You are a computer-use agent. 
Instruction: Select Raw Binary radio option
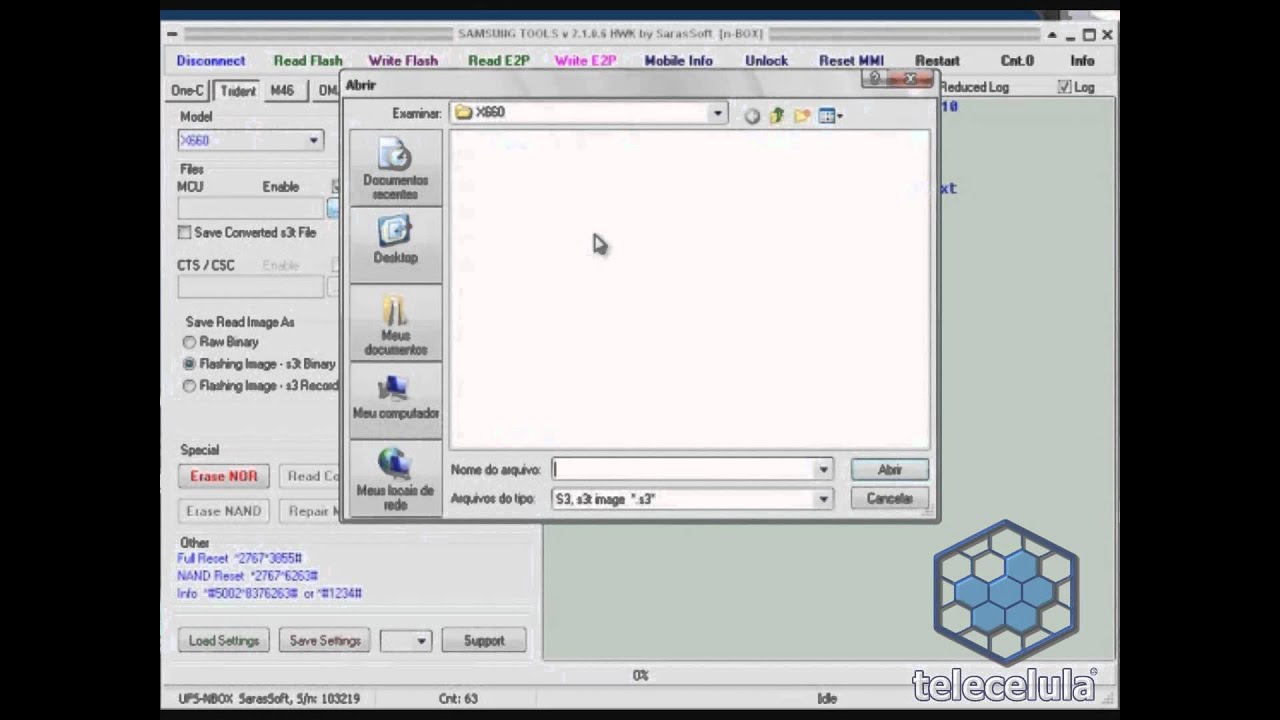tap(189, 342)
